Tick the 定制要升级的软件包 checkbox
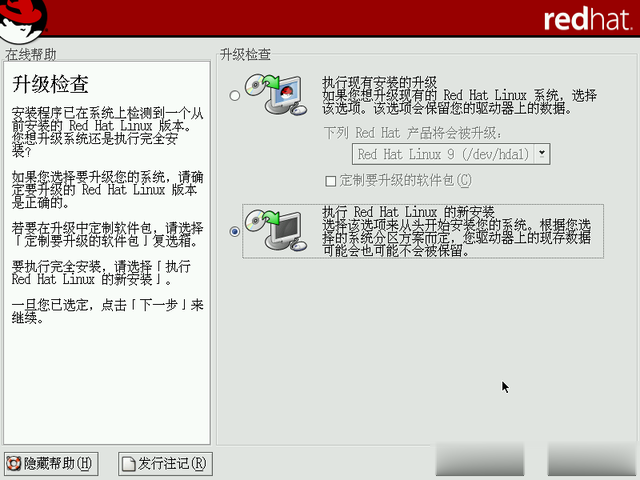This screenshot has width=640, height=480. pyautogui.click(x=330, y=180)
